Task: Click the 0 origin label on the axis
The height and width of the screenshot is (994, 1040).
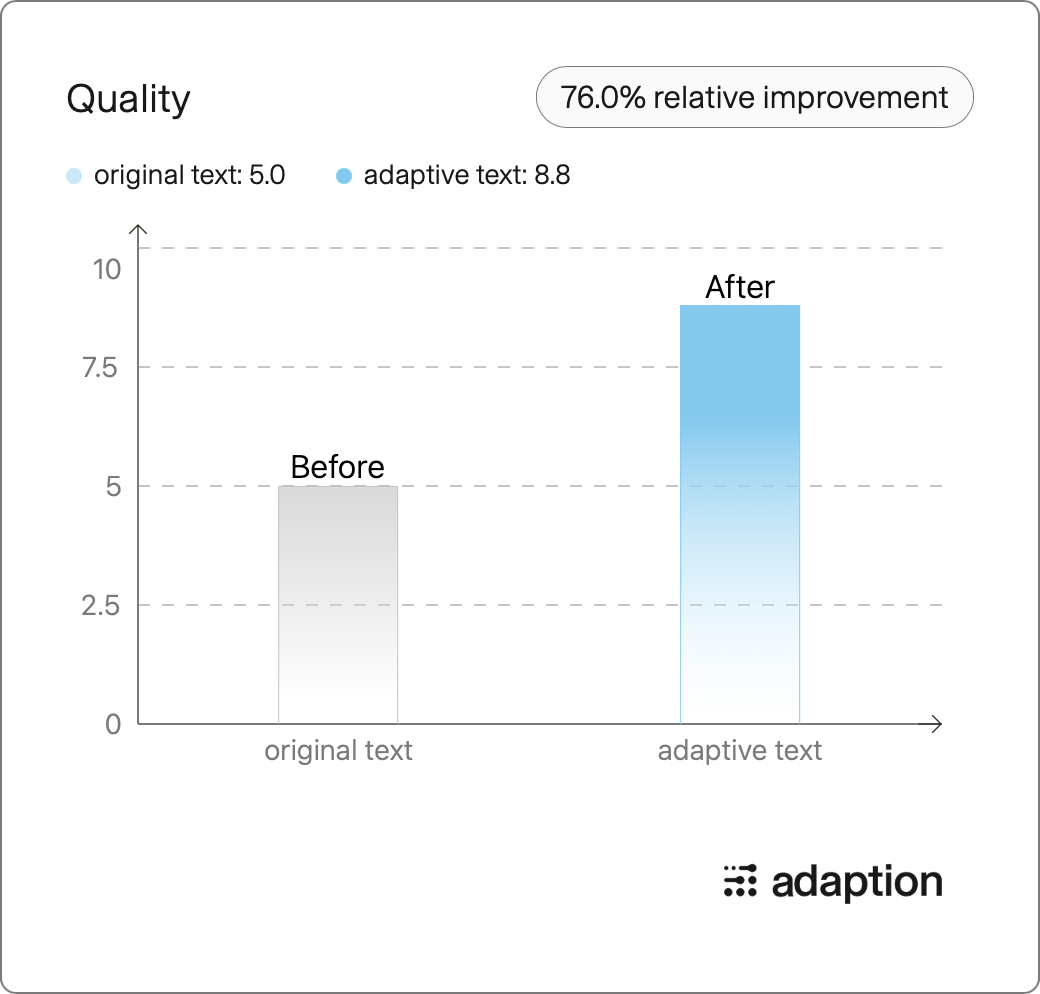Action: 113,724
